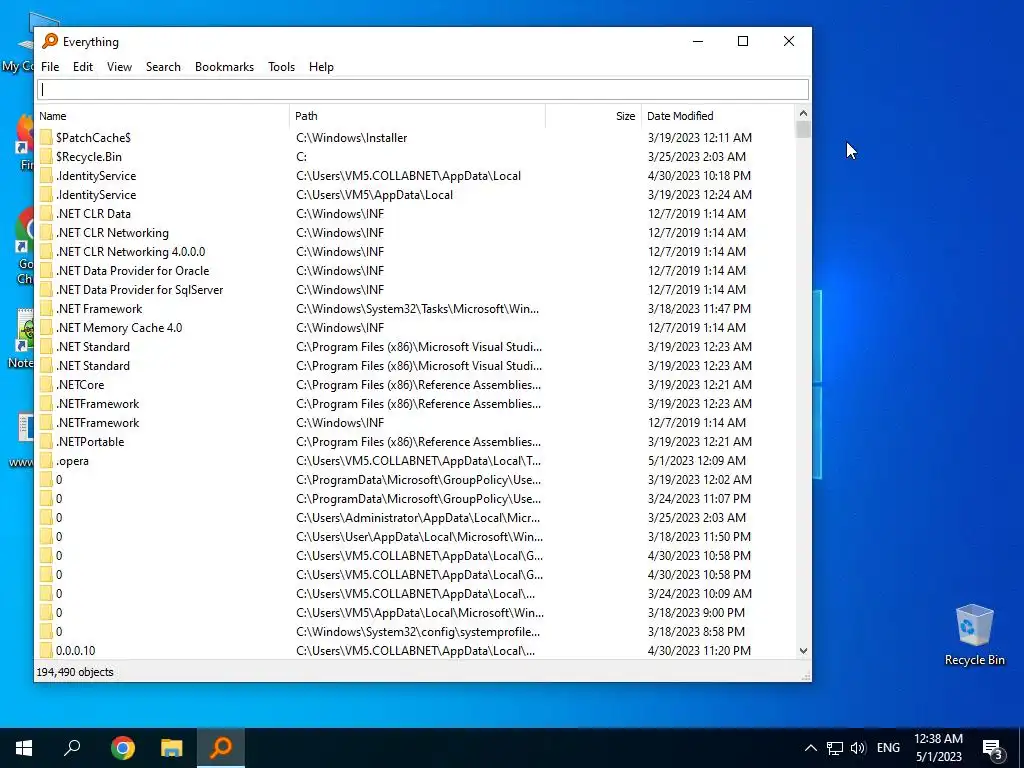1024x768 pixels.
Task: Open the View menu
Action: [120, 67]
